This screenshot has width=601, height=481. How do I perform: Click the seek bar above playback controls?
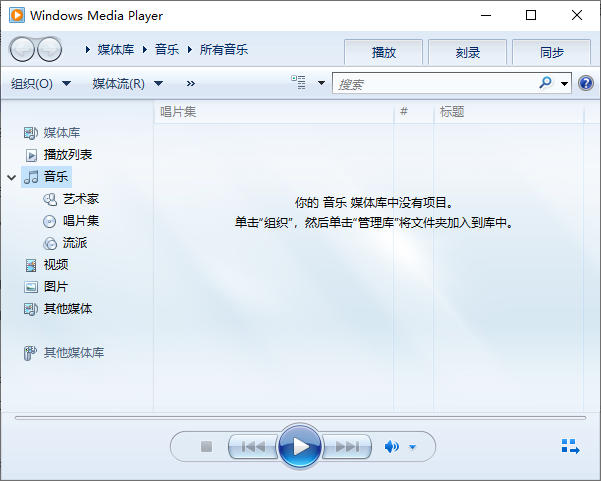tap(300, 417)
